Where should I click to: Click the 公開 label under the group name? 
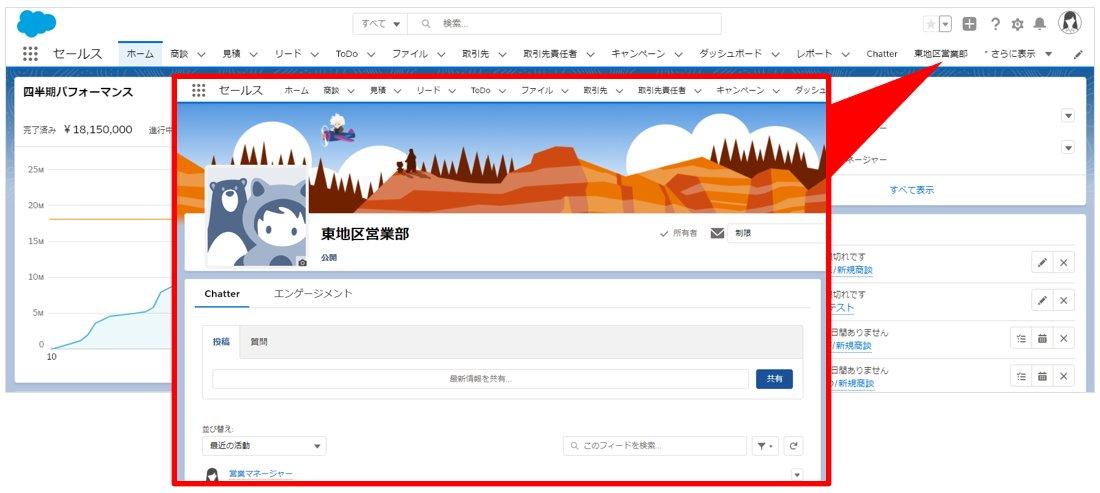[329, 258]
